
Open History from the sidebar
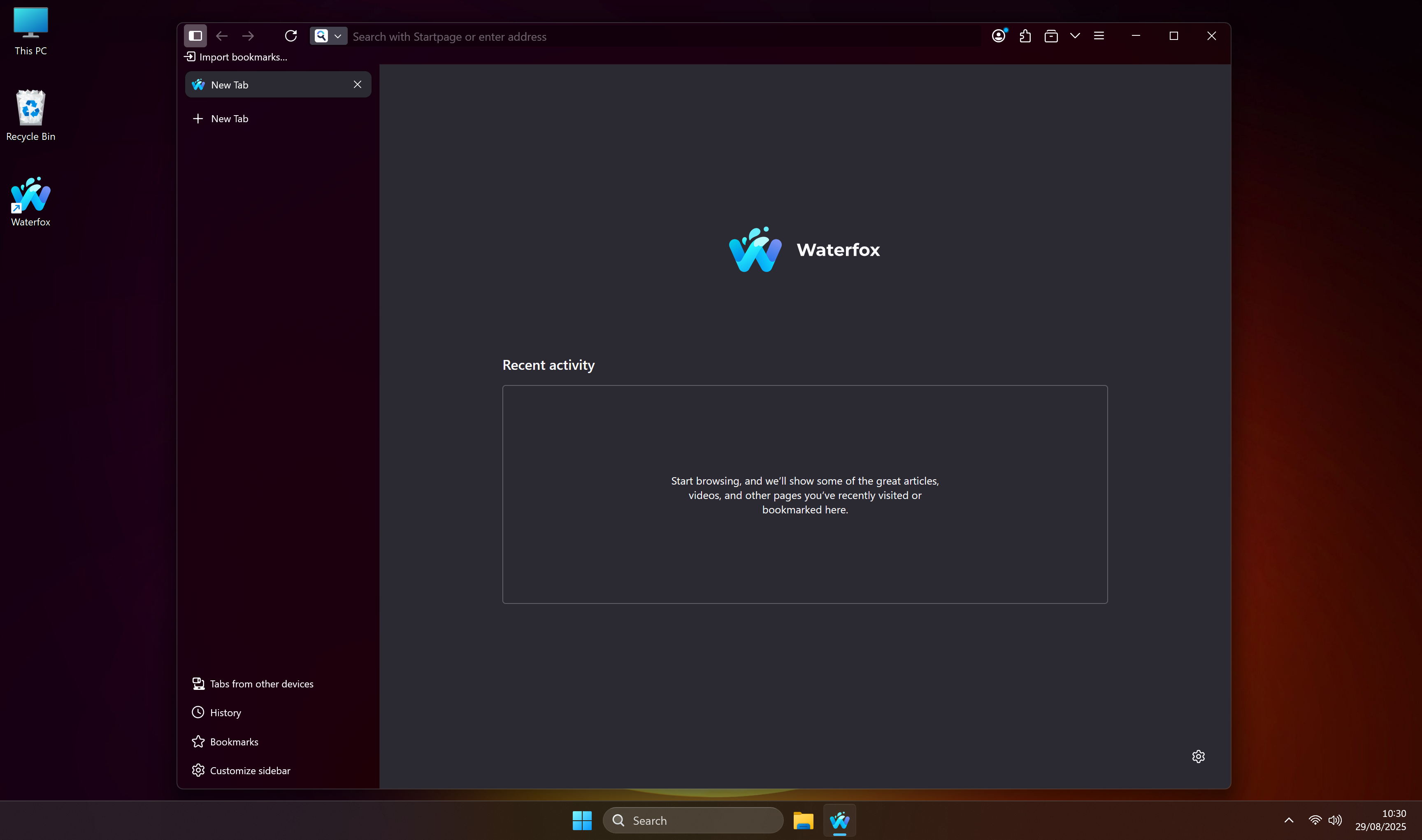[225, 712]
